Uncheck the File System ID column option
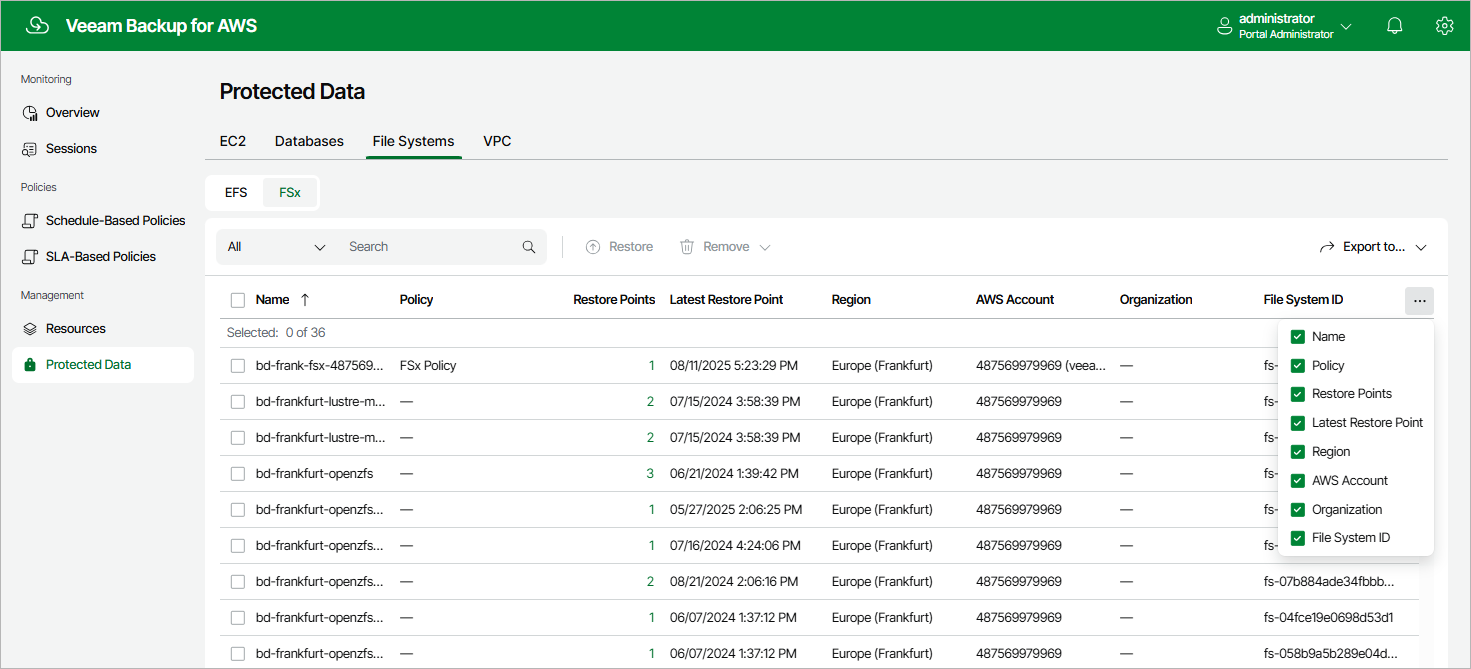Viewport: 1471px width, 669px height. pyautogui.click(x=1298, y=538)
